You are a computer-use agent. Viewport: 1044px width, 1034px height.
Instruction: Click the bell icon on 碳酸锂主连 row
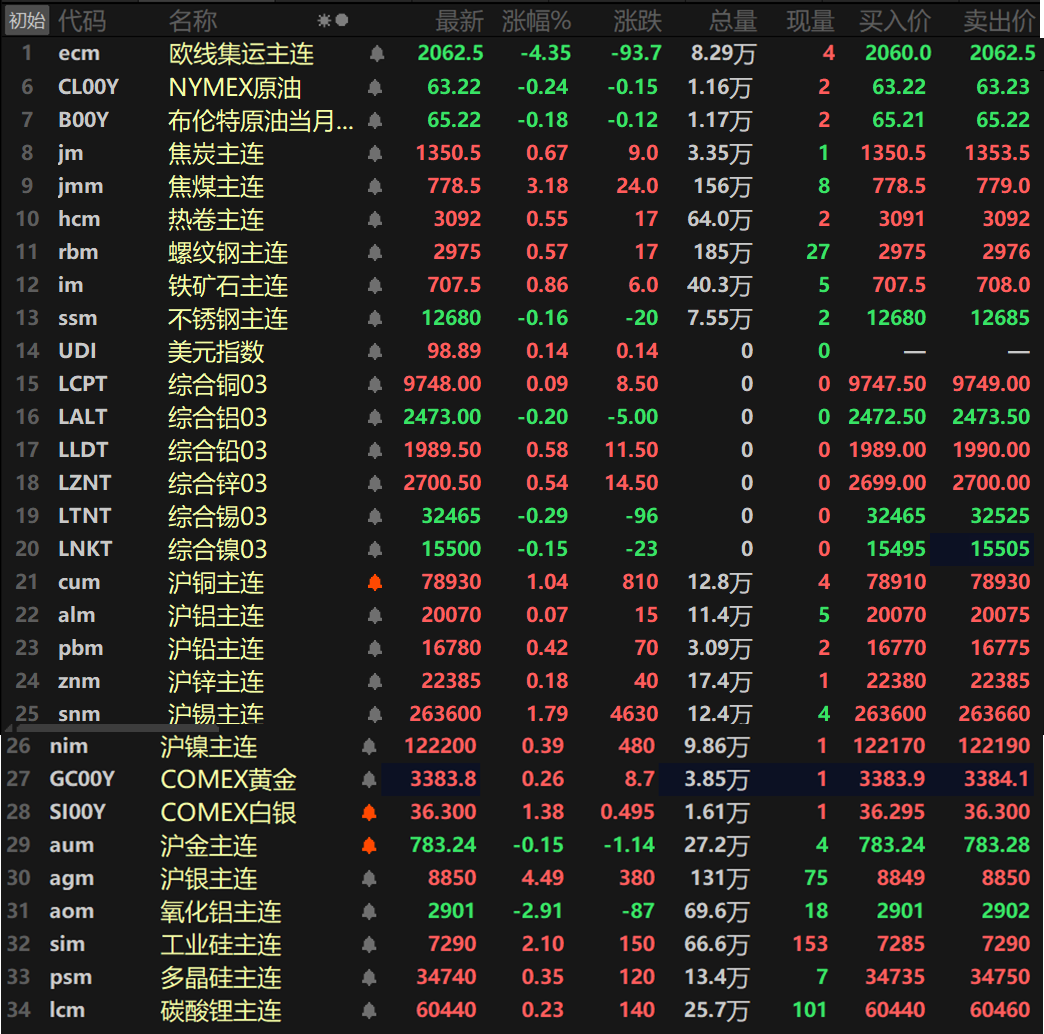coord(369,1010)
